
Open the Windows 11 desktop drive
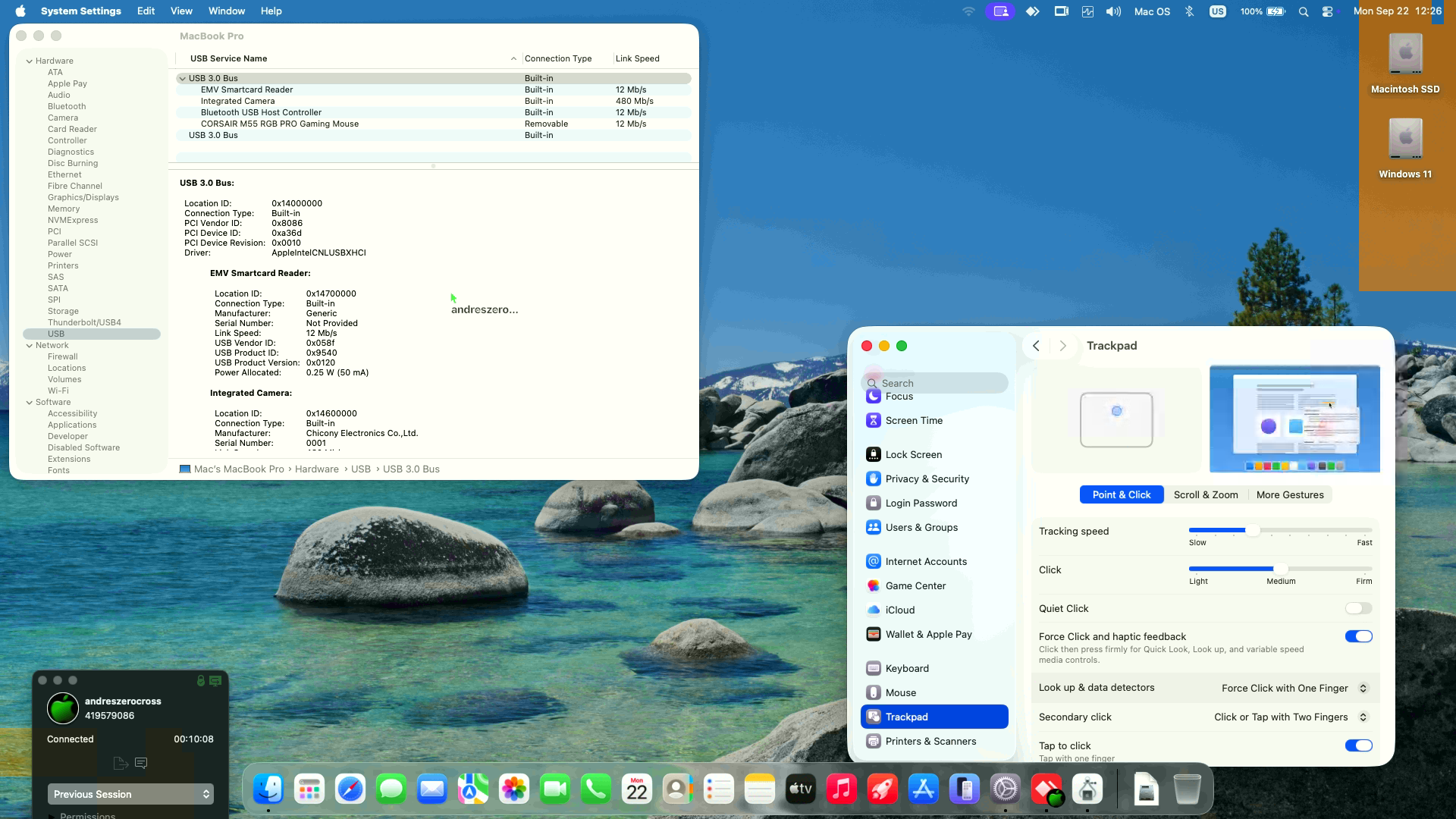point(1405,149)
